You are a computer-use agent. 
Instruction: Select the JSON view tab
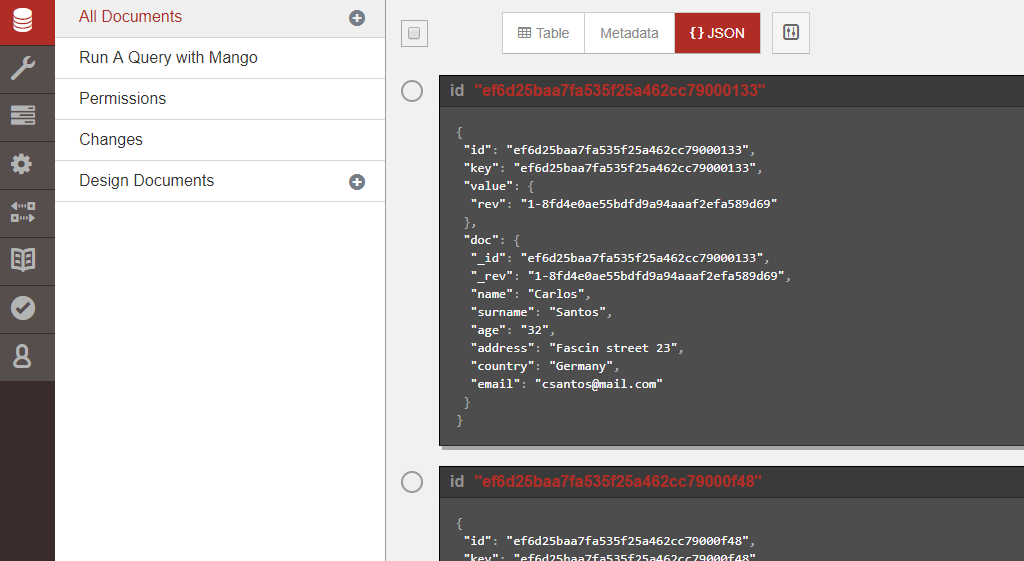click(717, 33)
